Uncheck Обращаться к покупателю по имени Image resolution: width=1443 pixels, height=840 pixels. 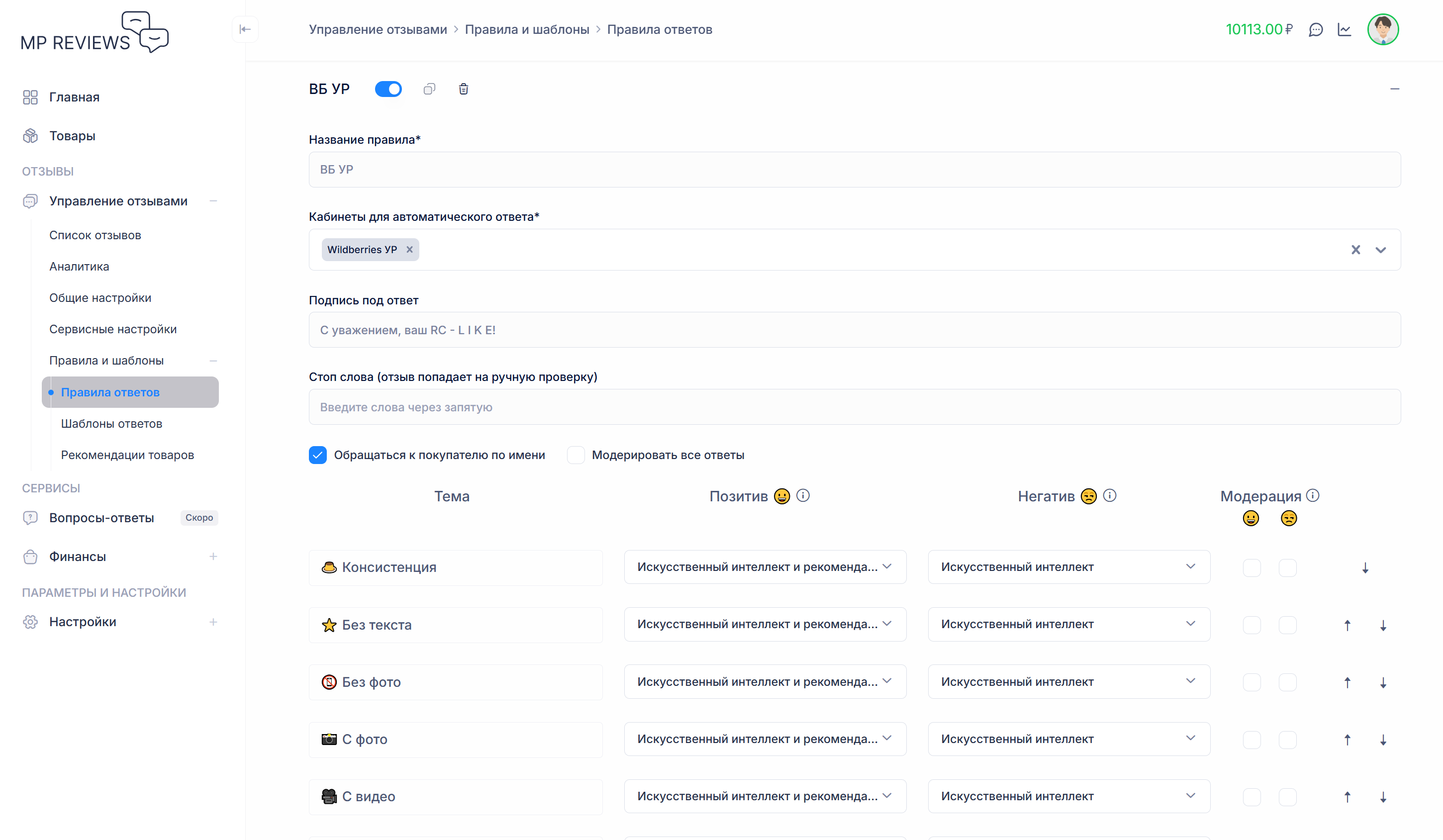(x=318, y=455)
